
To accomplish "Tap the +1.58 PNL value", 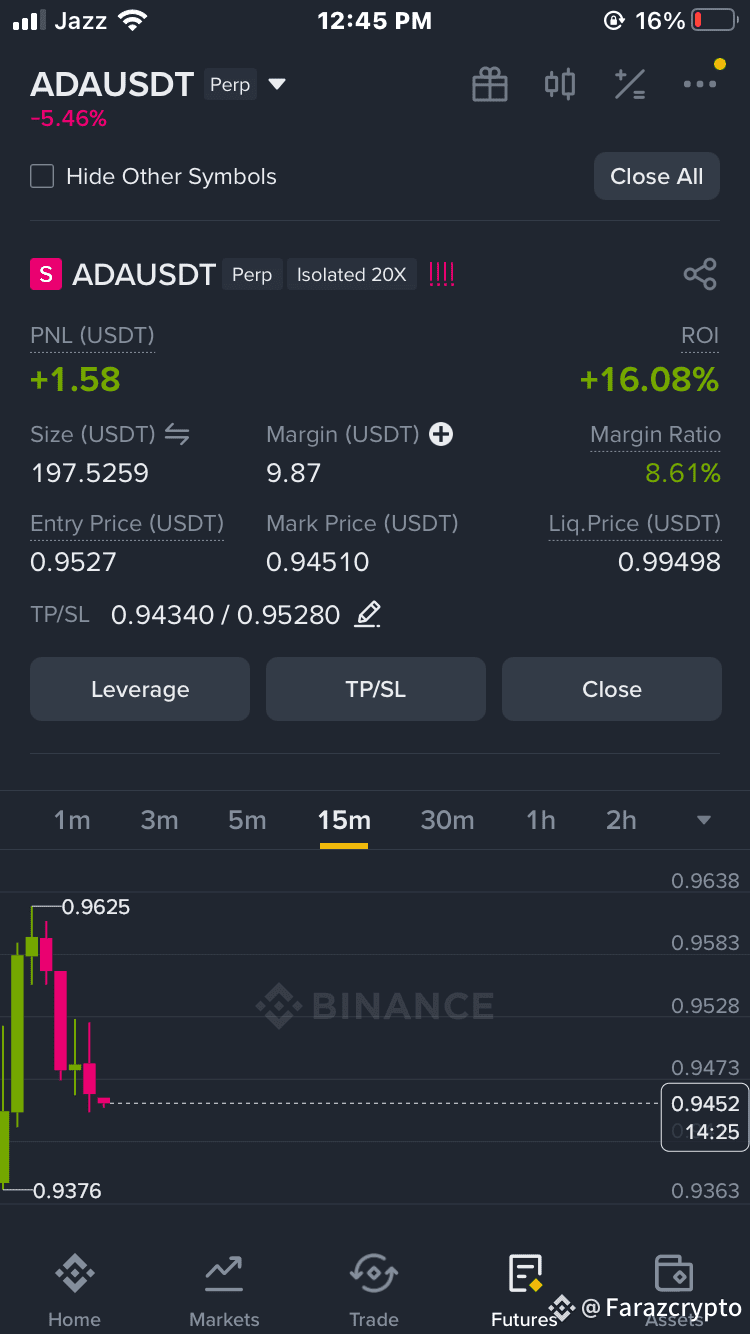I will point(75,379).
